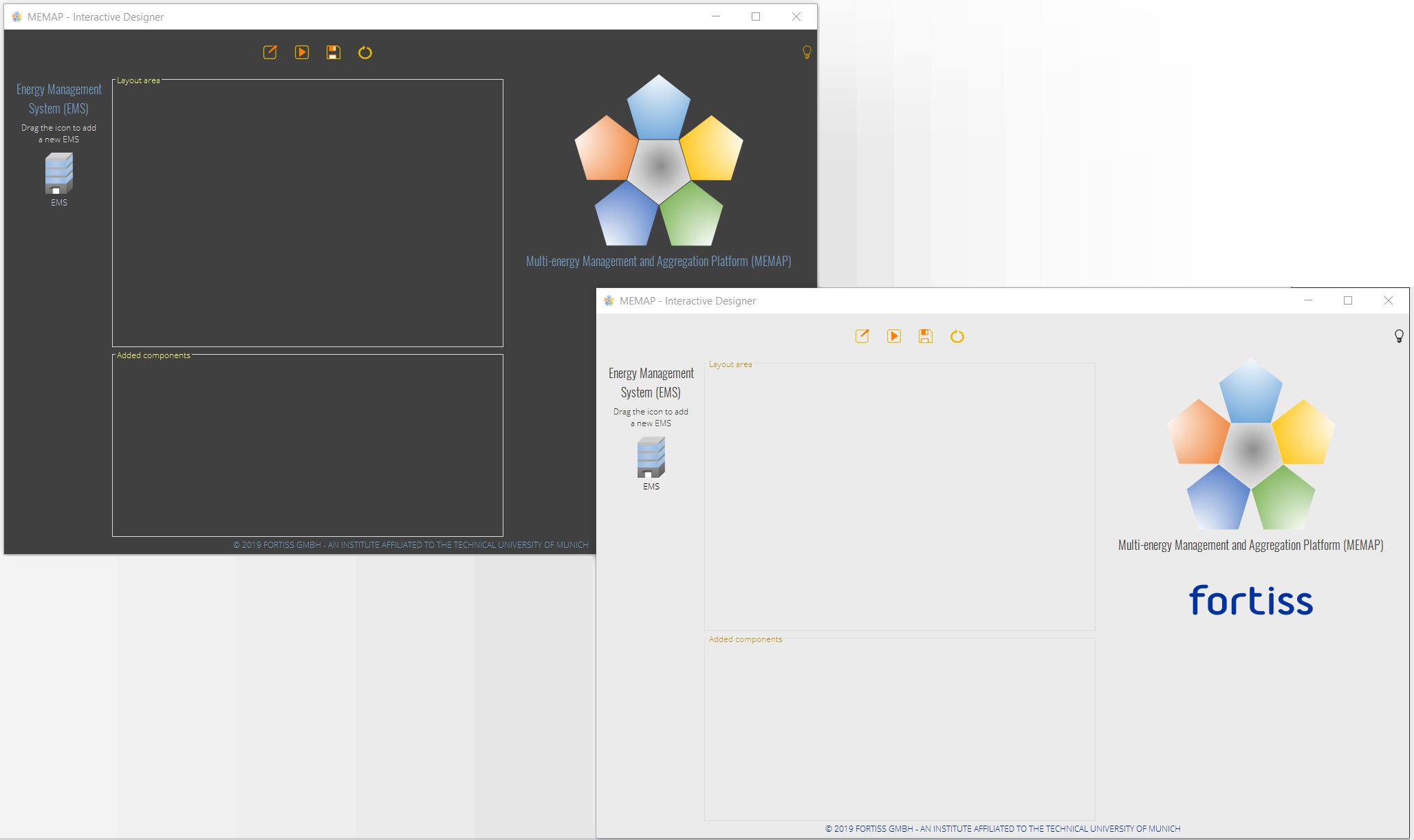Click EMS building icon in light window
The image size is (1414, 840).
pos(651,457)
